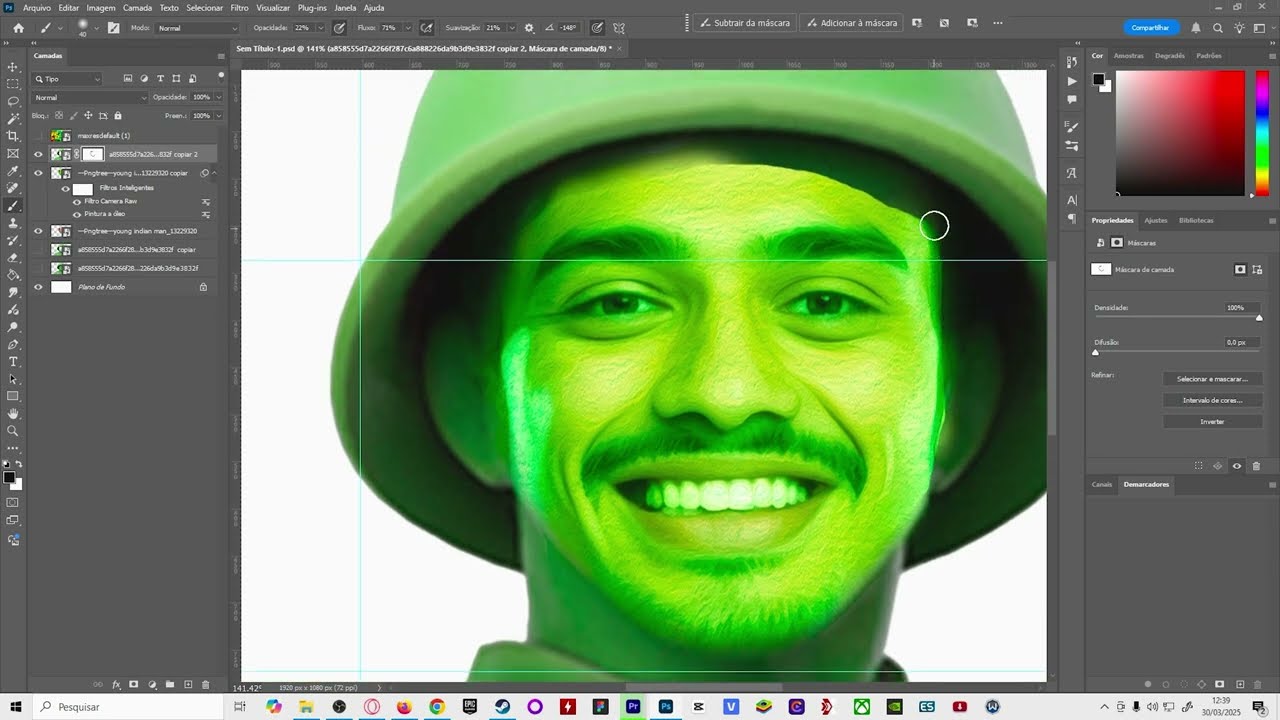The width and height of the screenshot is (1280, 720).
Task: Select the Move tool
Action: coord(13,67)
